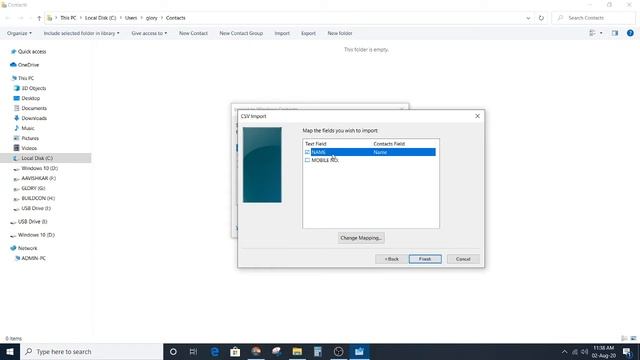Click Local Disk (C:) in breadcrumb

[100, 18]
